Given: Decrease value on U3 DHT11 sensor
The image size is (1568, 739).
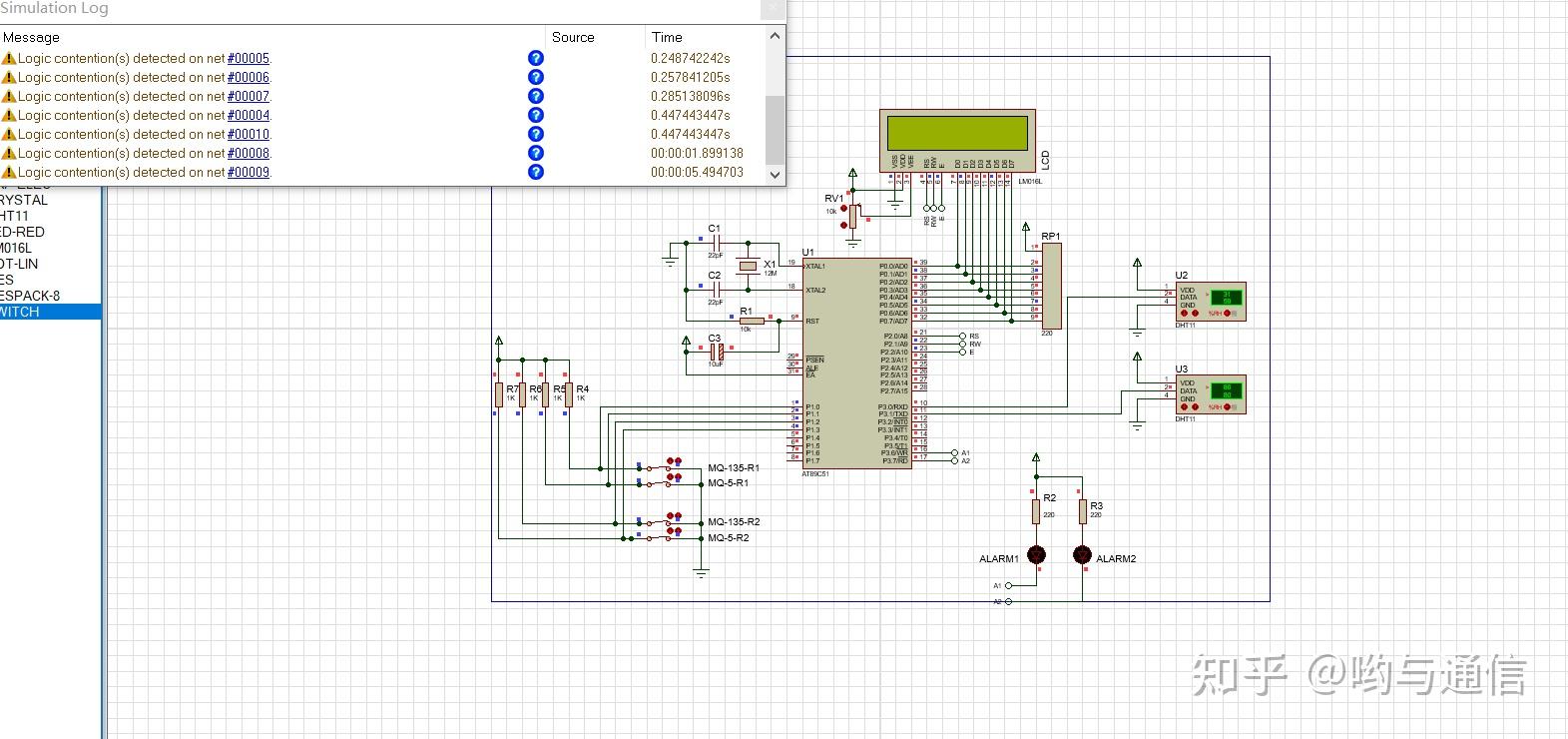Looking at the screenshot, I should pyautogui.click(x=1185, y=406).
